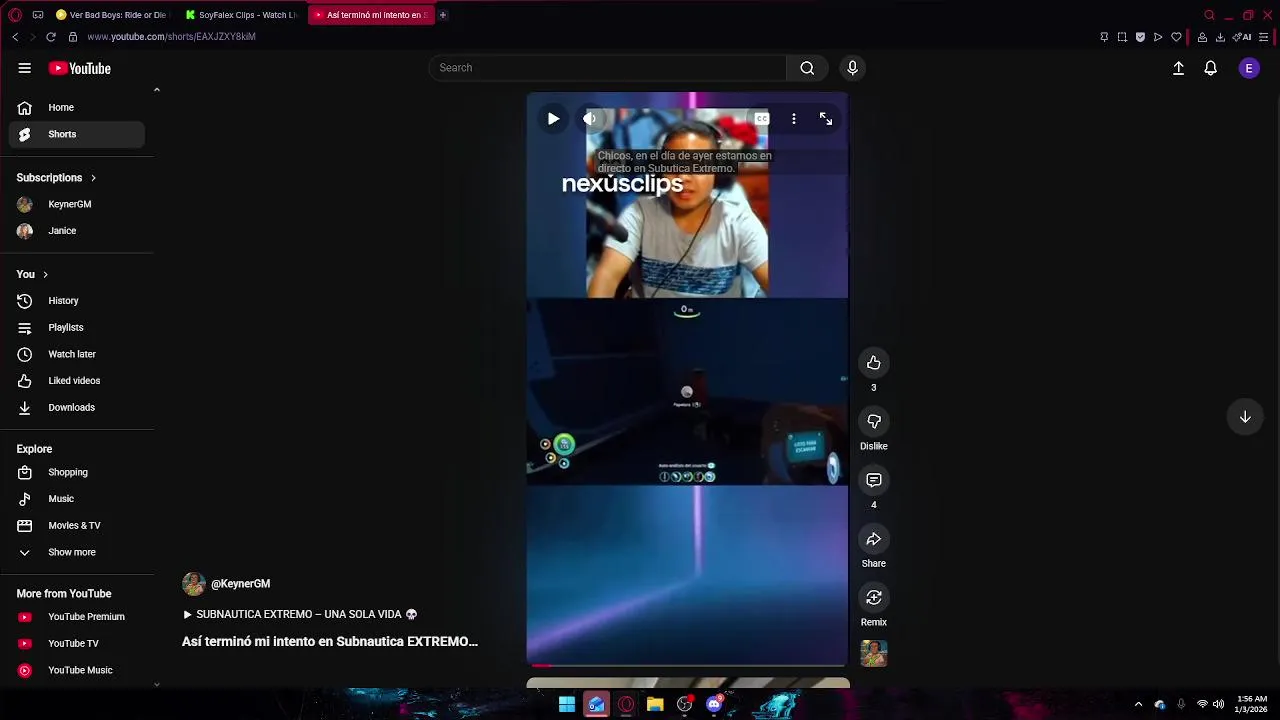
Task: Open the comments panel
Action: coord(874,480)
